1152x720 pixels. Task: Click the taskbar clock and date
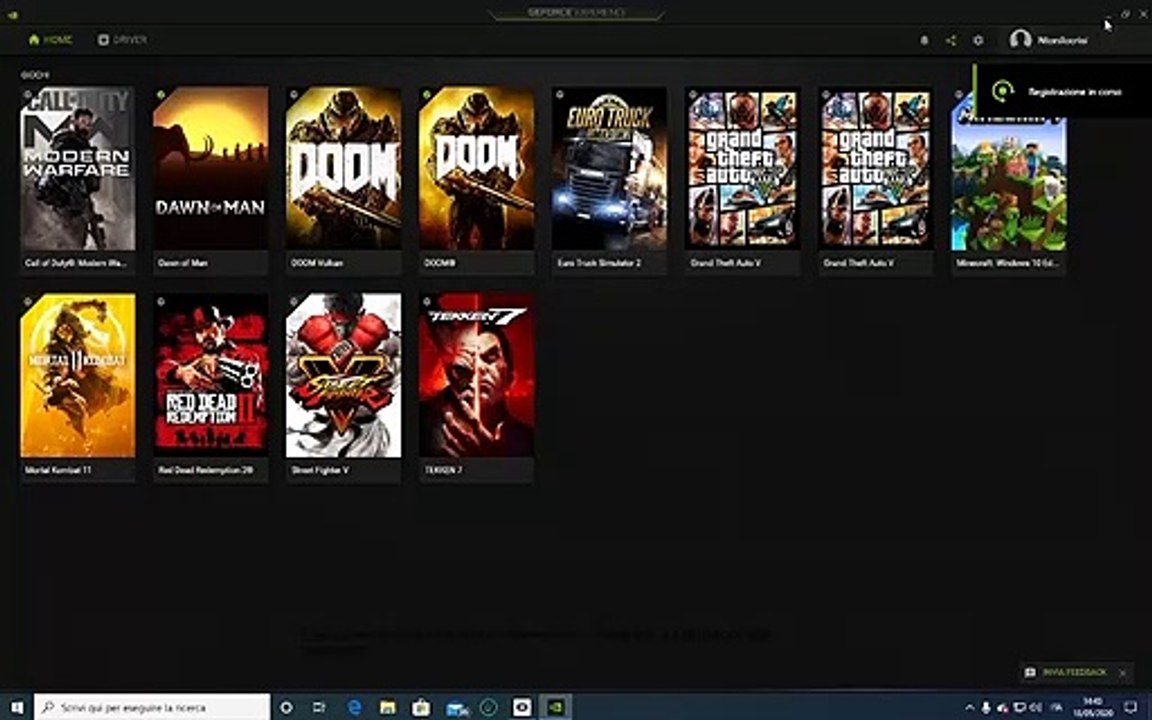[x=1092, y=708]
